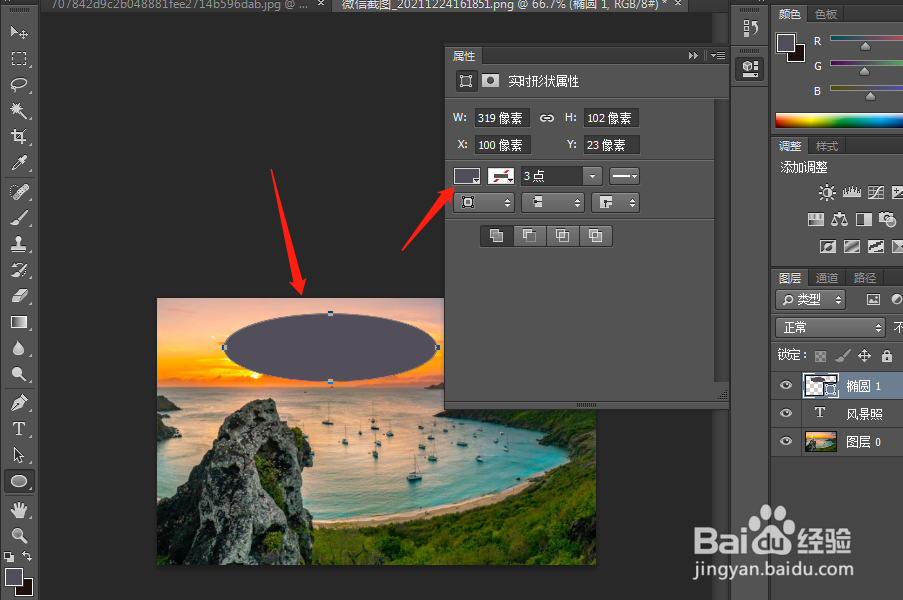Open the stroke line join dropdown

(x=616, y=202)
